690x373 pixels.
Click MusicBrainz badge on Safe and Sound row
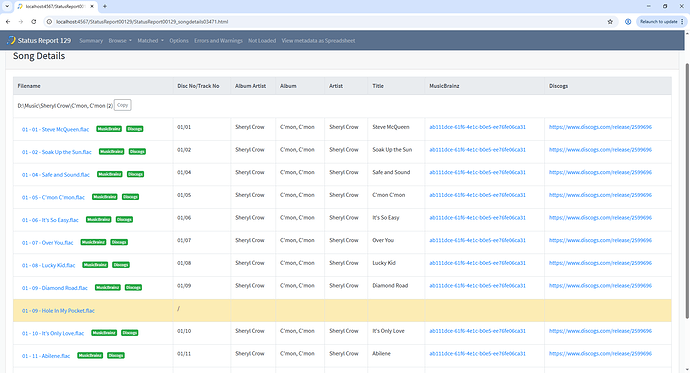110,174
